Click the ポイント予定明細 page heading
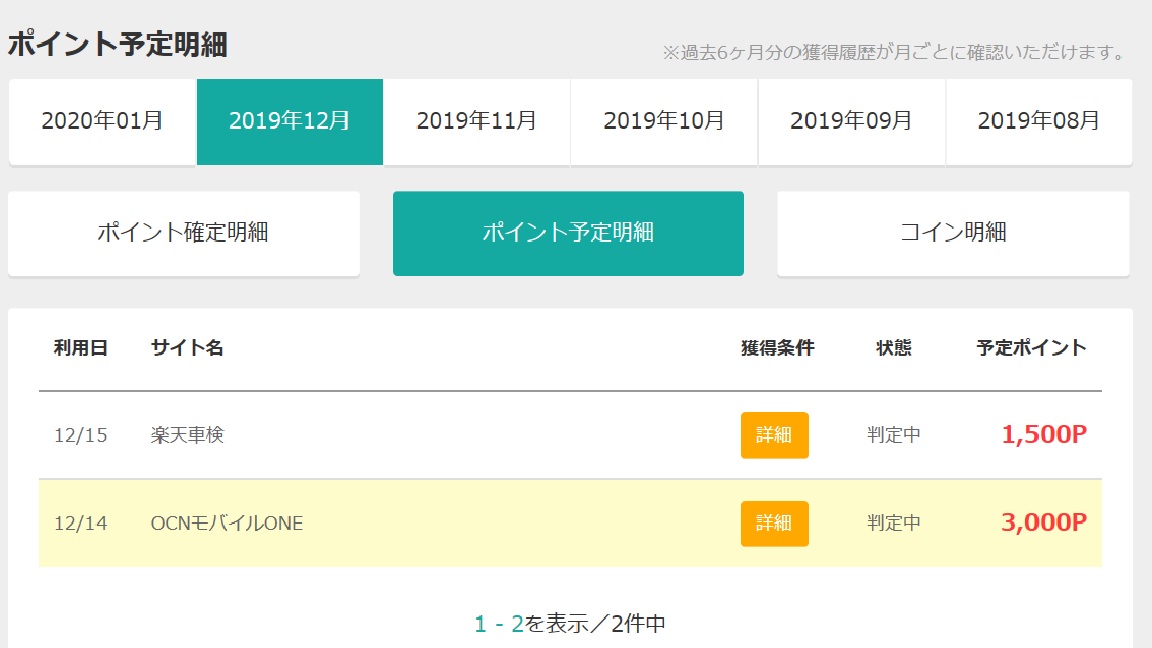 [118, 44]
